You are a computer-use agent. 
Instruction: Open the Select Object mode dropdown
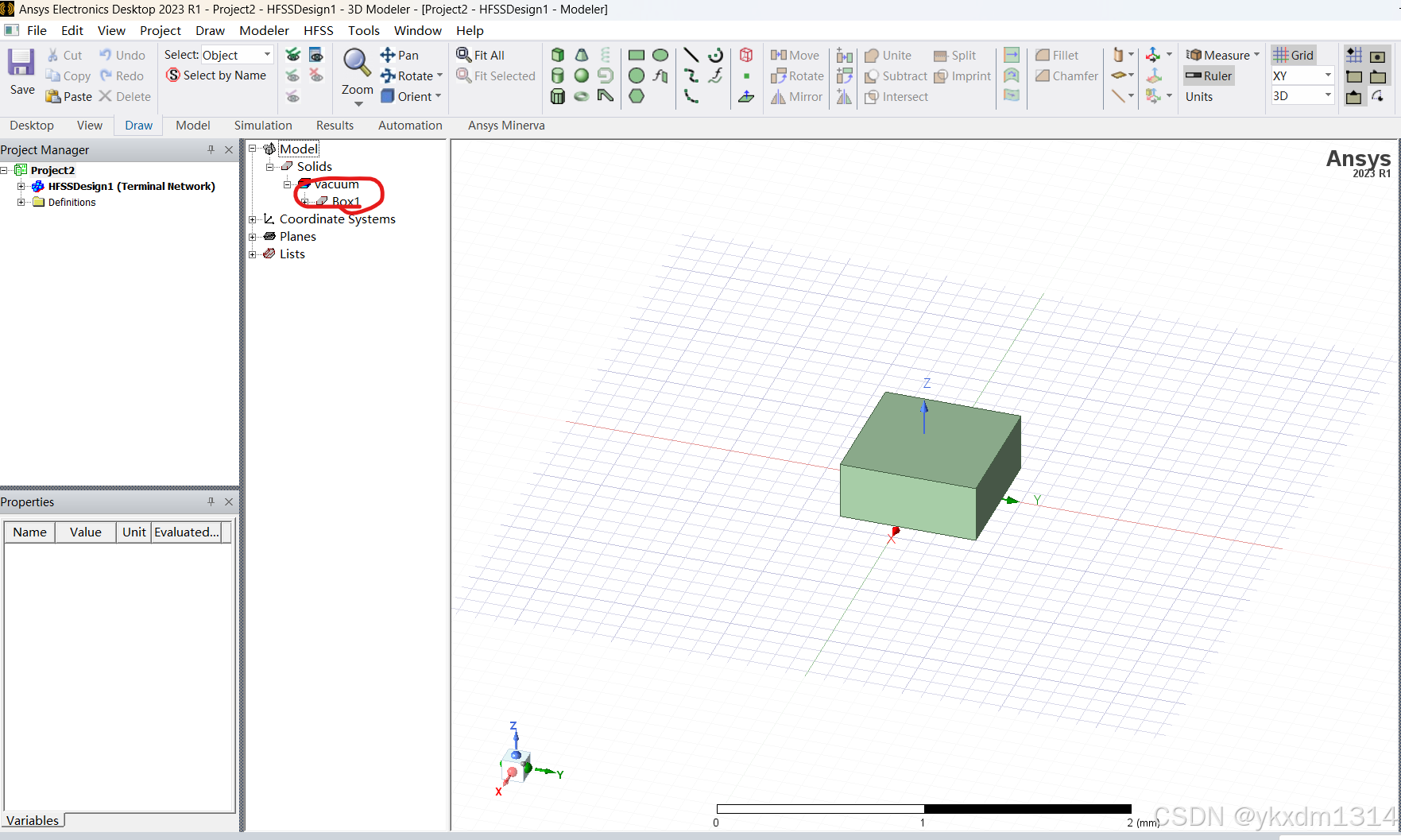click(x=268, y=55)
